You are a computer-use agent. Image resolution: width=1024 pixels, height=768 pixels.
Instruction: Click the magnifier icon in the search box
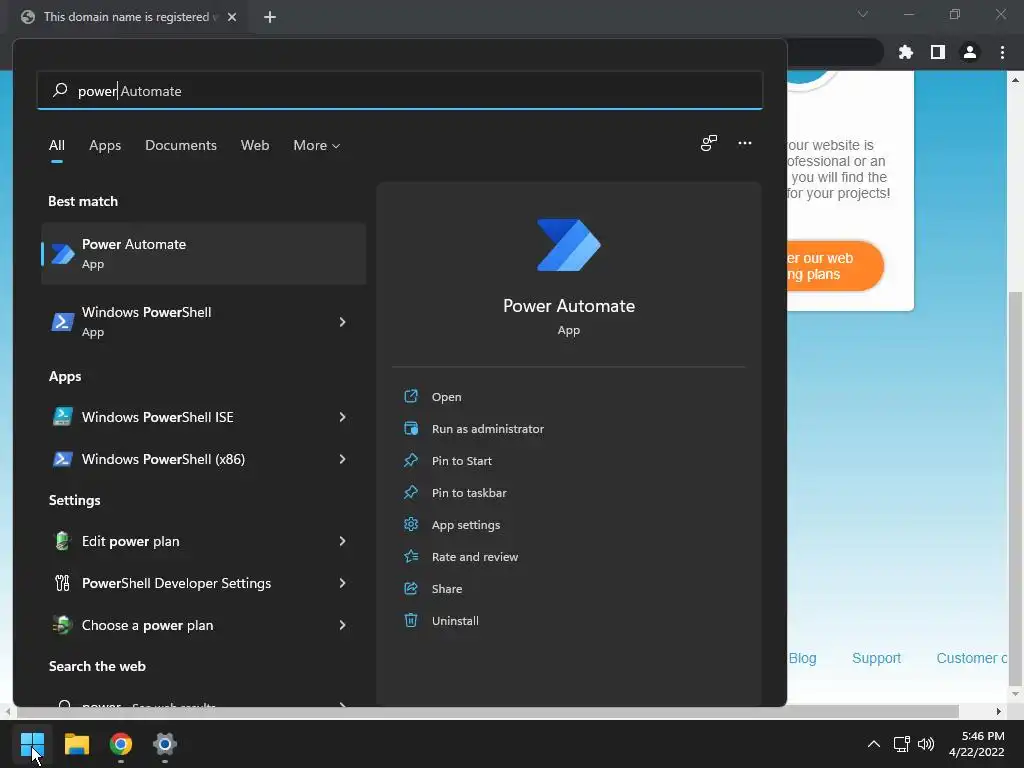(x=60, y=89)
